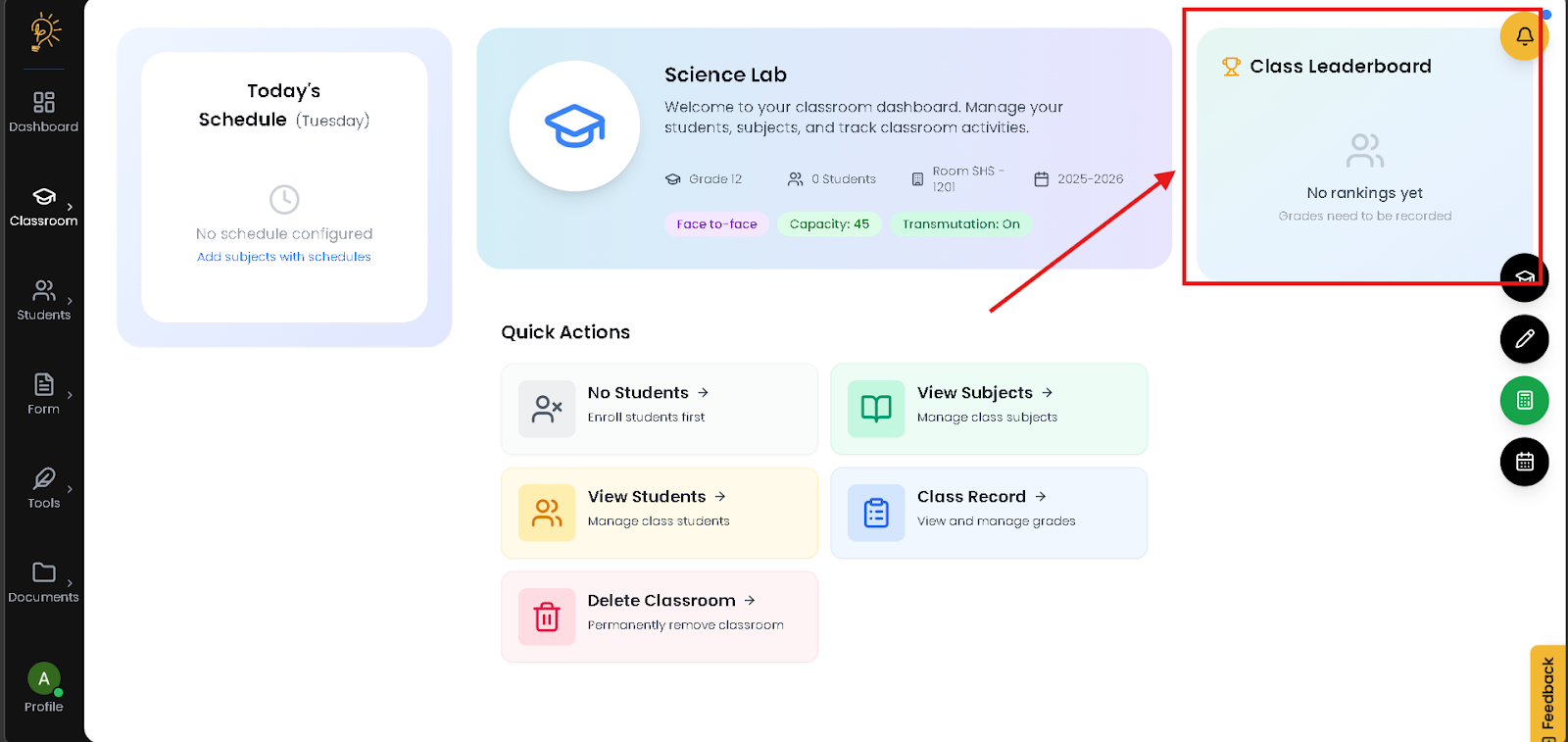
Task: Click the open book View Subjects icon
Action: coord(876,409)
